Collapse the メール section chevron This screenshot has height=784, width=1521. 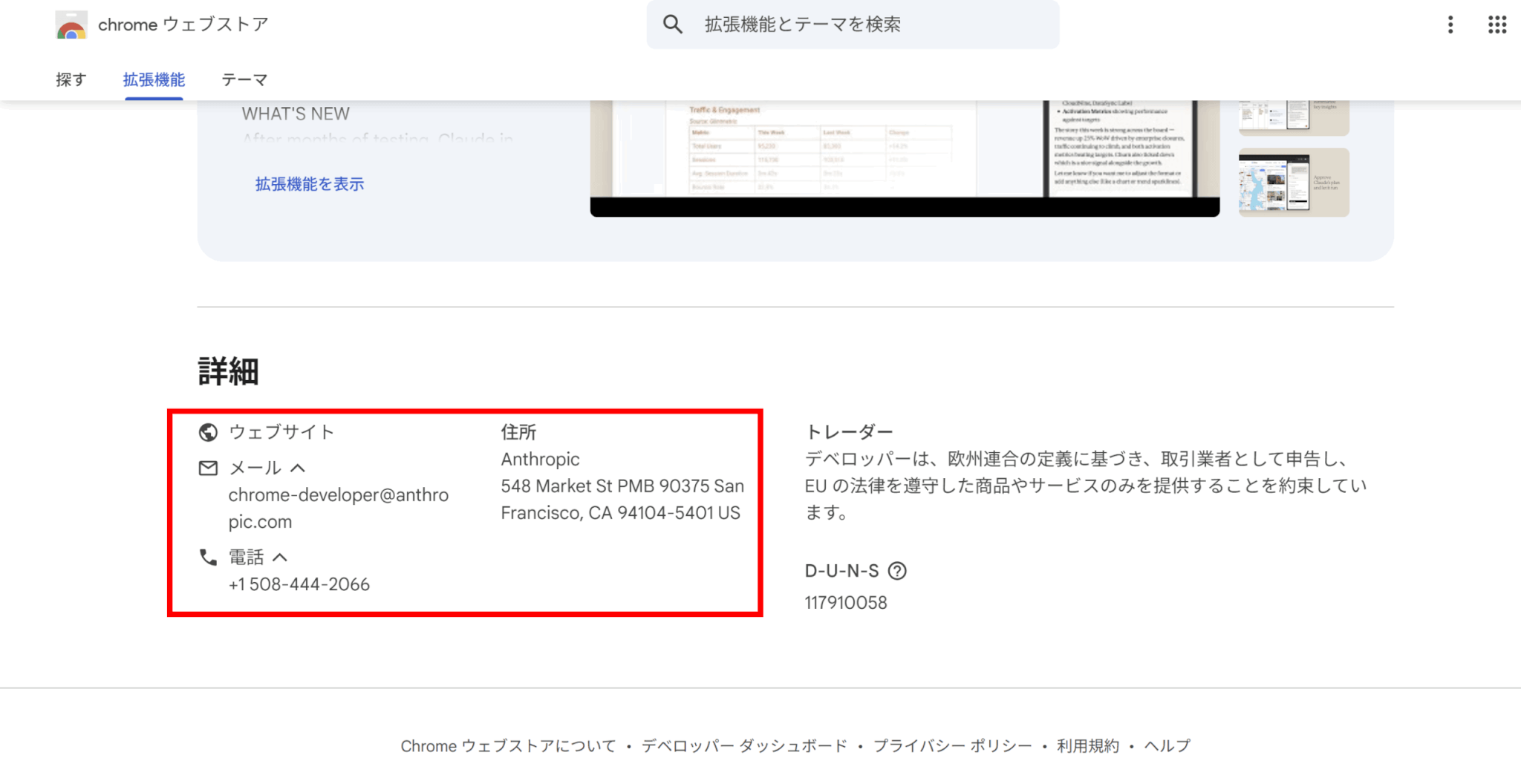pyautogui.click(x=298, y=468)
